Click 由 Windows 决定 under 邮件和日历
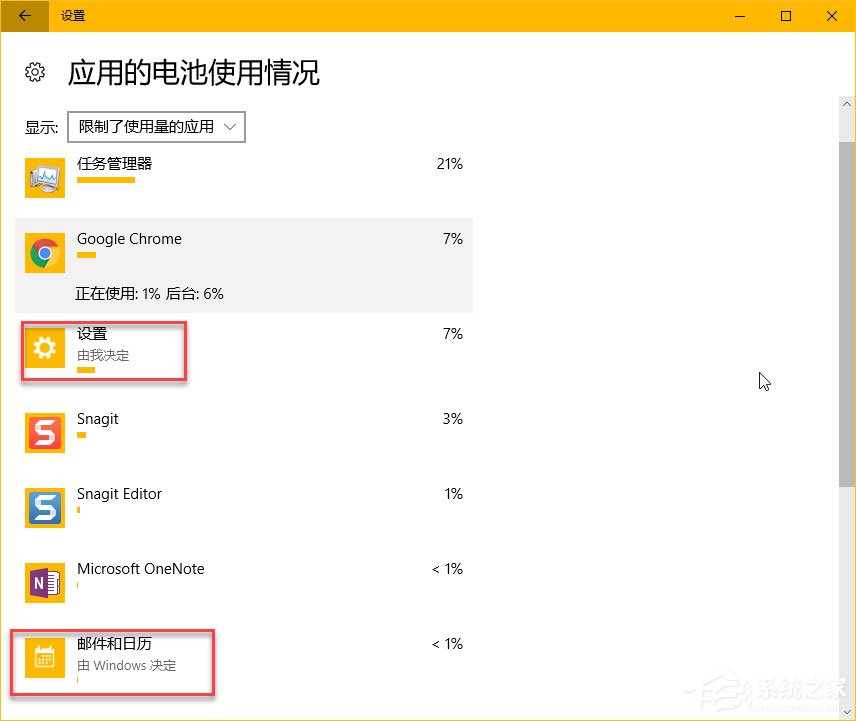856x721 pixels. 128,665
